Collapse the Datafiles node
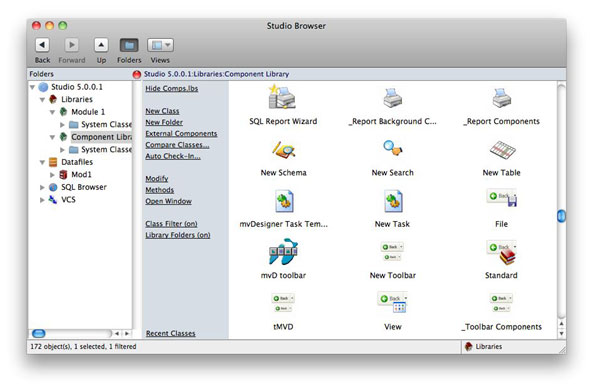 point(42,162)
